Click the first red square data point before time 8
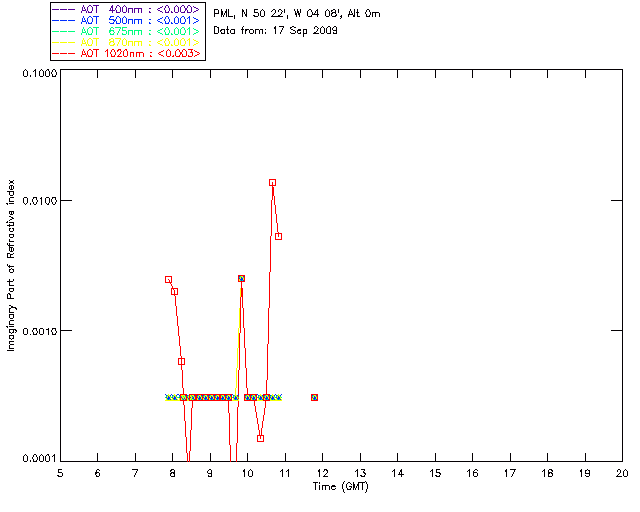Viewport: 640px width, 512px height. (168, 280)
